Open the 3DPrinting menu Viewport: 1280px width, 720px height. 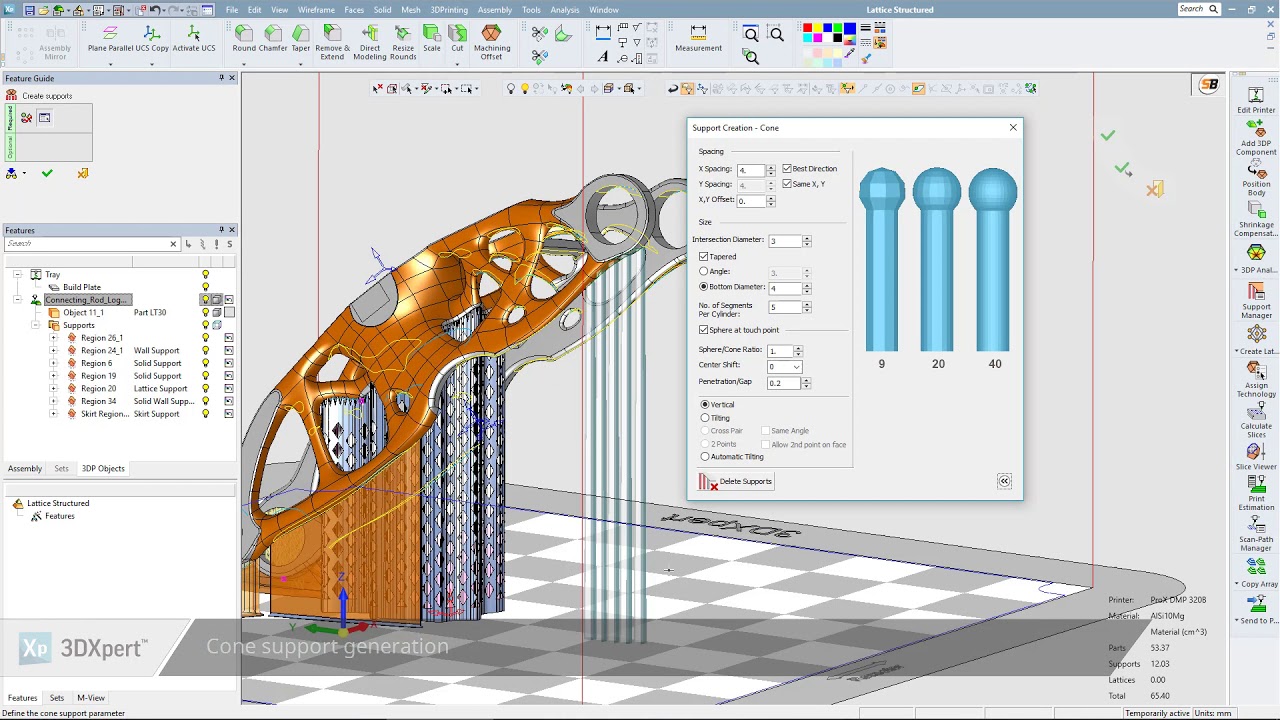click(x=449, y=10)
